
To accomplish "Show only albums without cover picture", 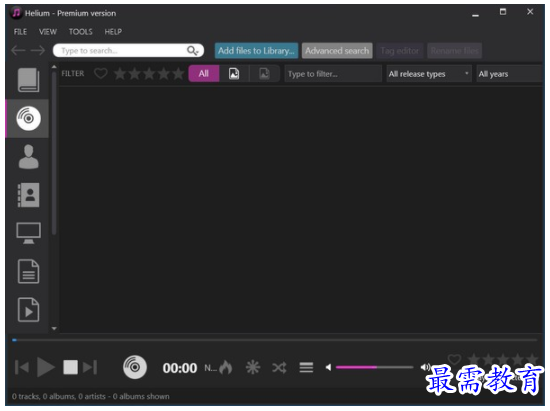I will (264, 74).
